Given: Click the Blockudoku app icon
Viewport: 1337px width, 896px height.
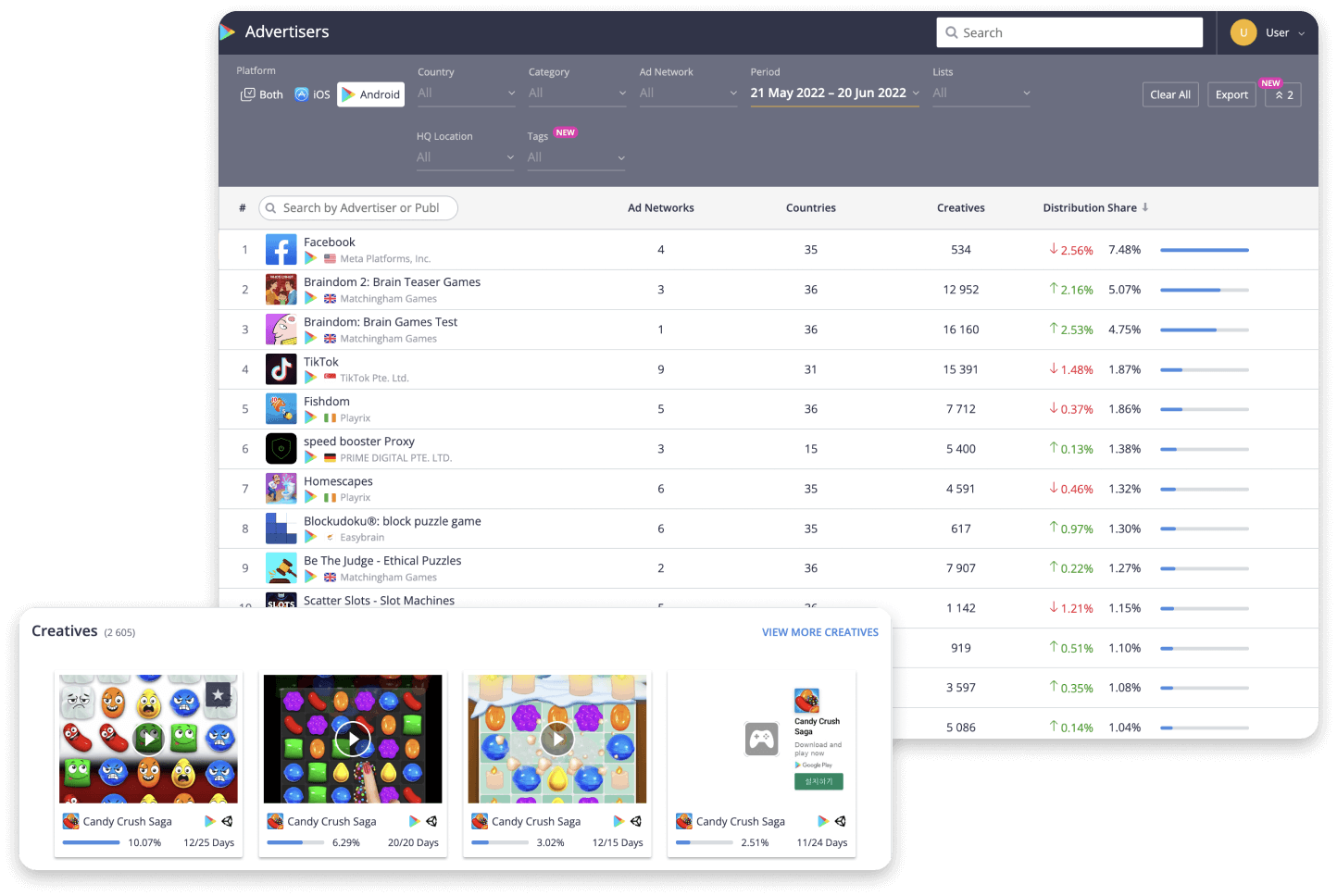Looking at the screenshot, I should pyautogui.click(x=281, y=529).
